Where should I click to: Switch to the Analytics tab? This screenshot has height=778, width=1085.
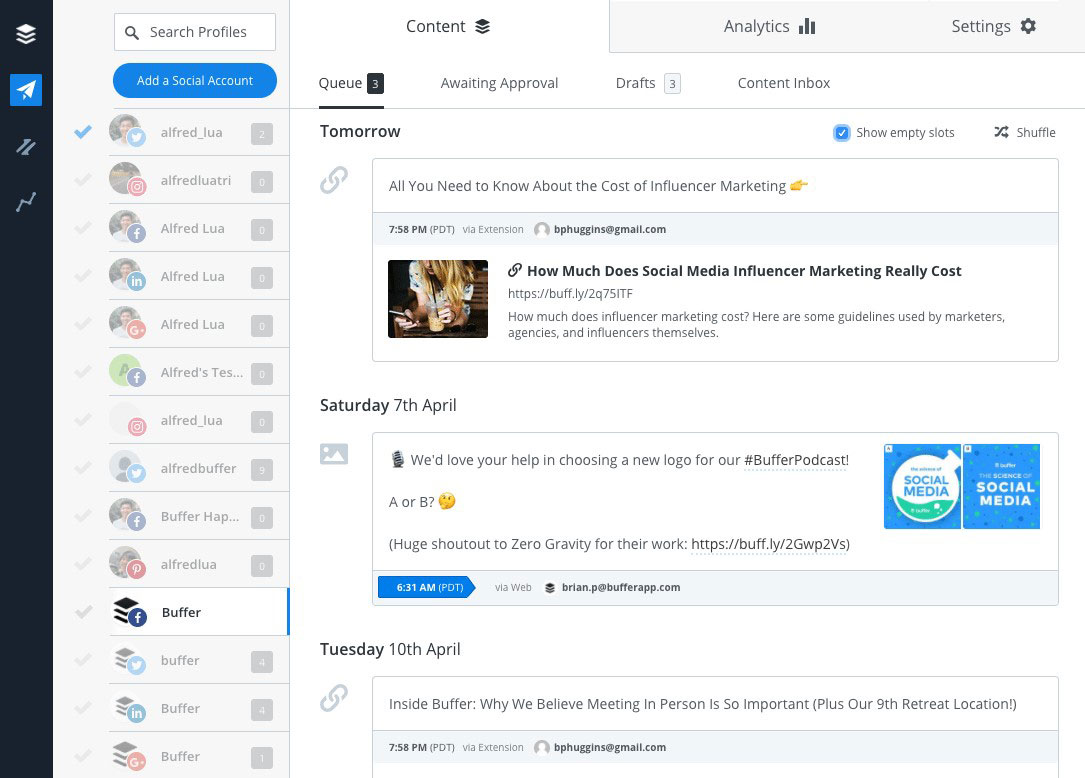769,27
